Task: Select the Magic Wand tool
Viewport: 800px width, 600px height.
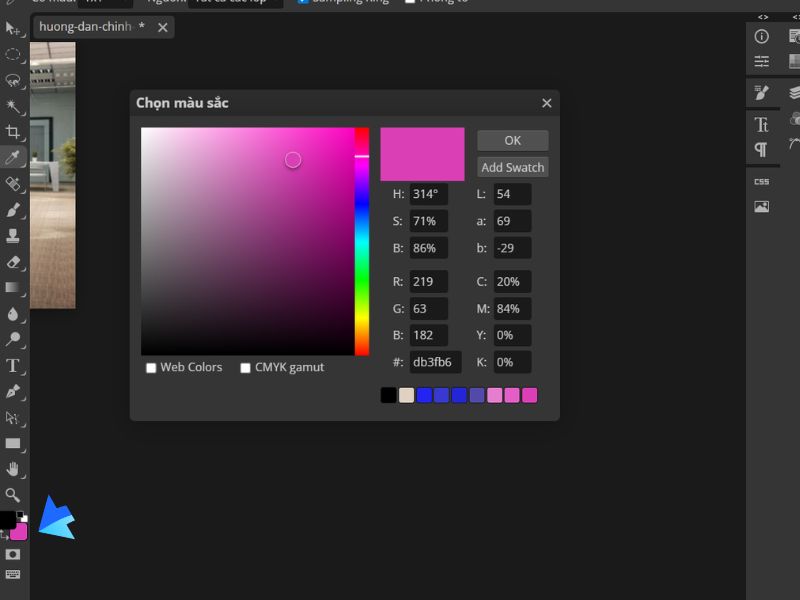Action: (12, 106)
